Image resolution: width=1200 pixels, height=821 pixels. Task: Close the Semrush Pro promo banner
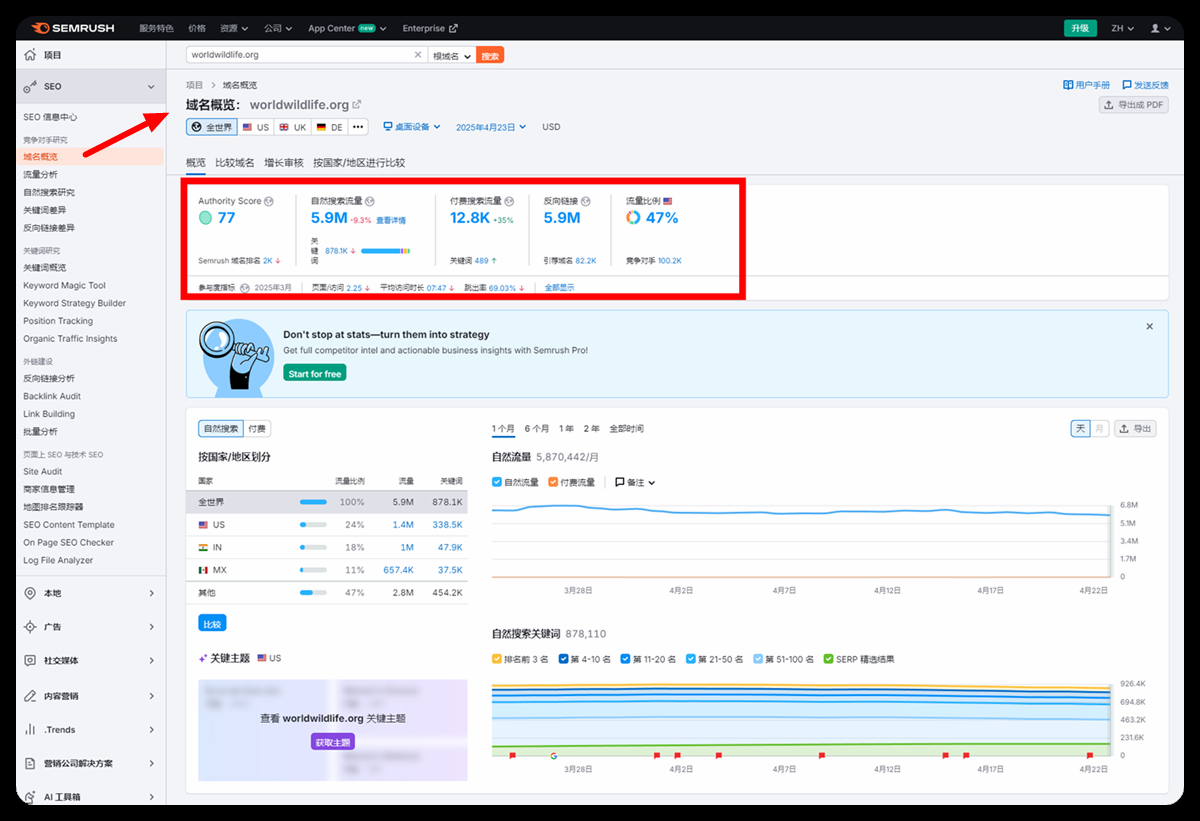coord(1150,326)
